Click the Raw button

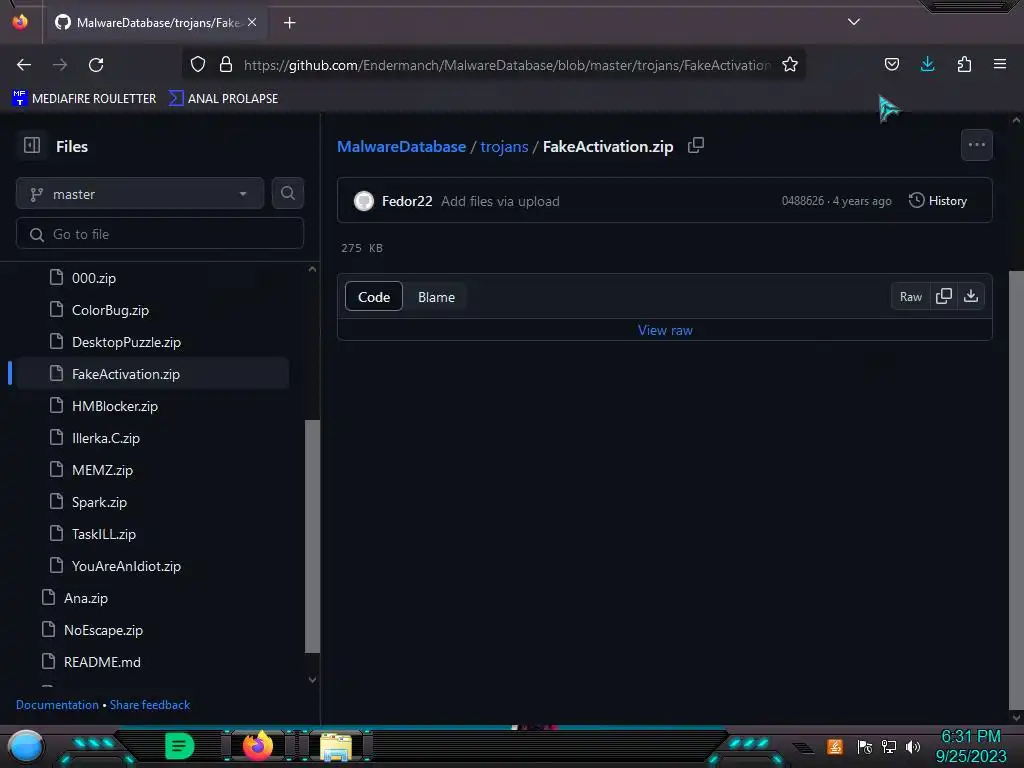point(910,296)
